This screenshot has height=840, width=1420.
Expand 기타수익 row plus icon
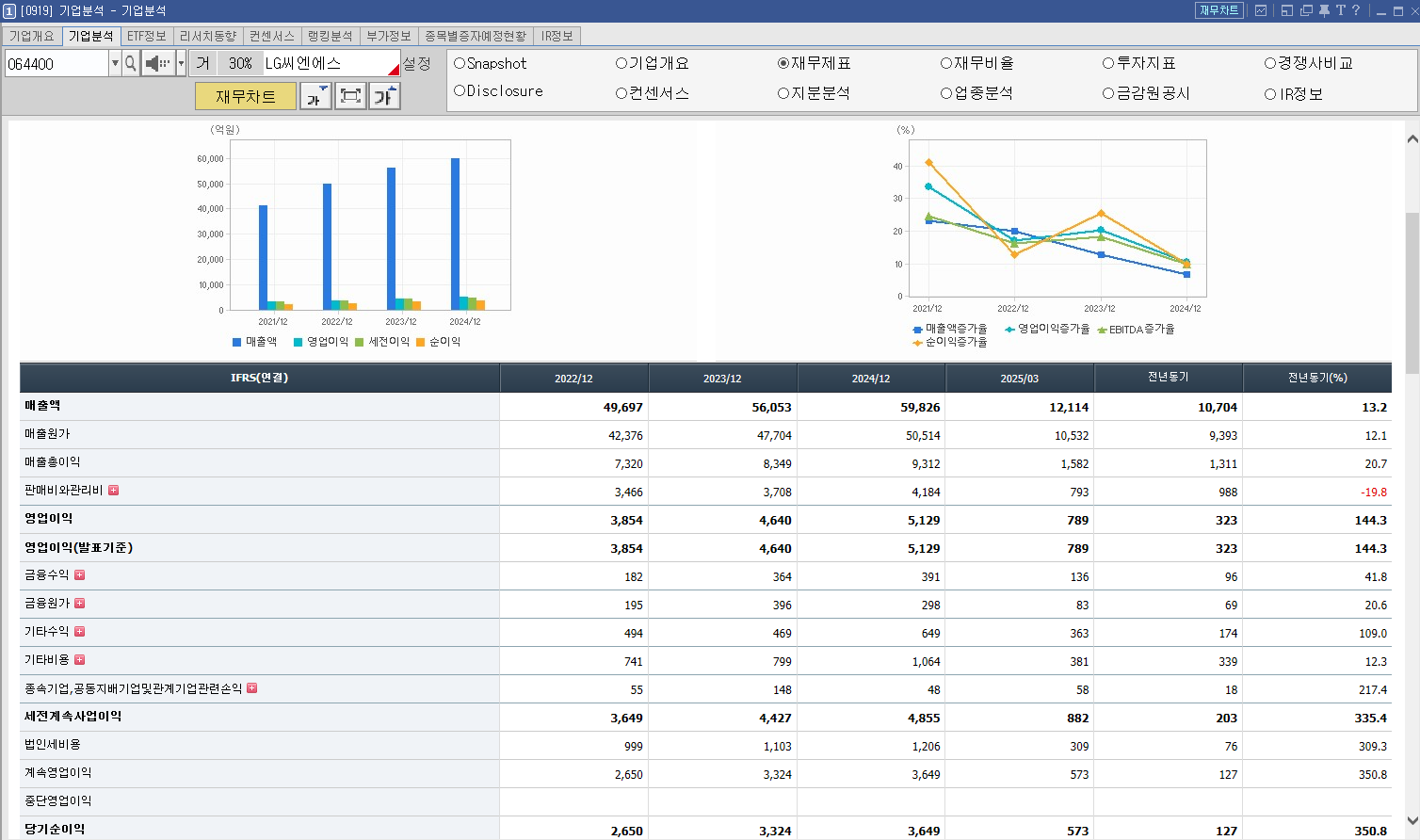tap(79, 631)
